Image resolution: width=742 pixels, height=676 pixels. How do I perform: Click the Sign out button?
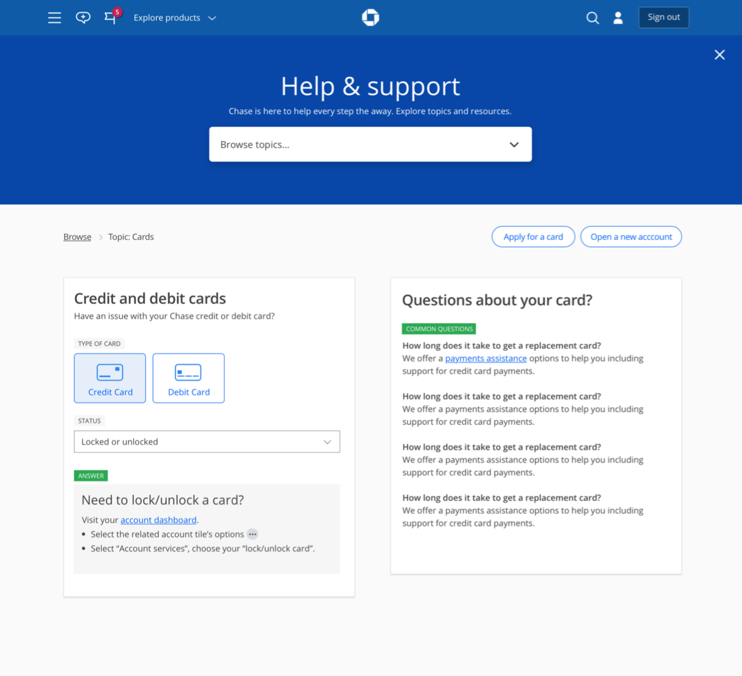[x=663, y=17]
